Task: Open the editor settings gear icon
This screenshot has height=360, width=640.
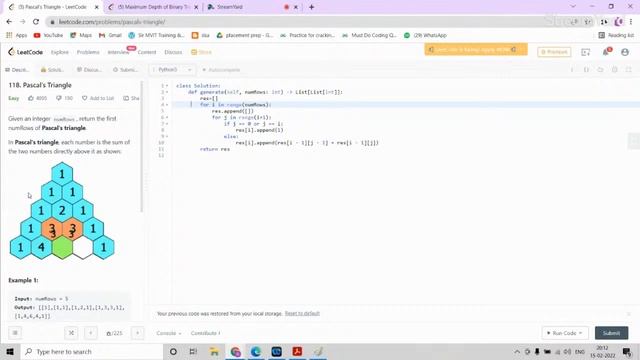Action: click(614, 70)
